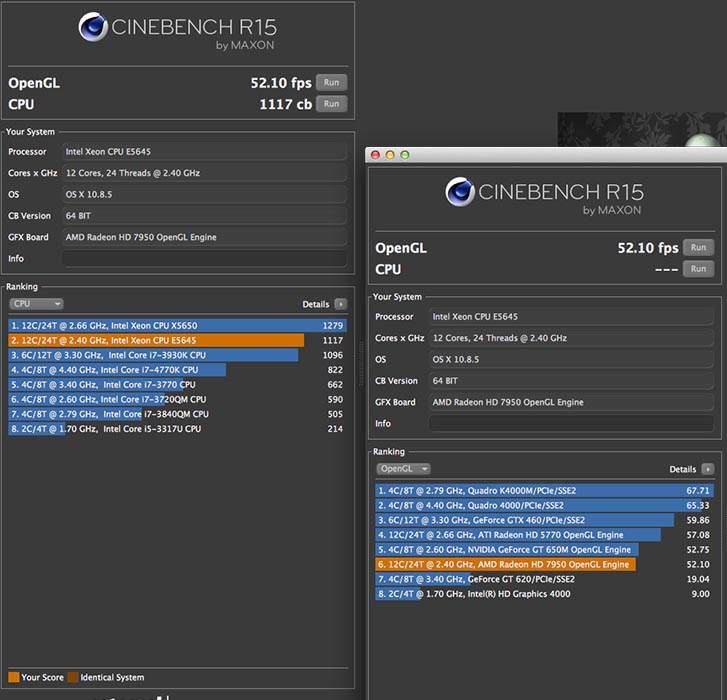727x700 pixels.
Task: Click the Info field in the right window
Action: [573, 423]
